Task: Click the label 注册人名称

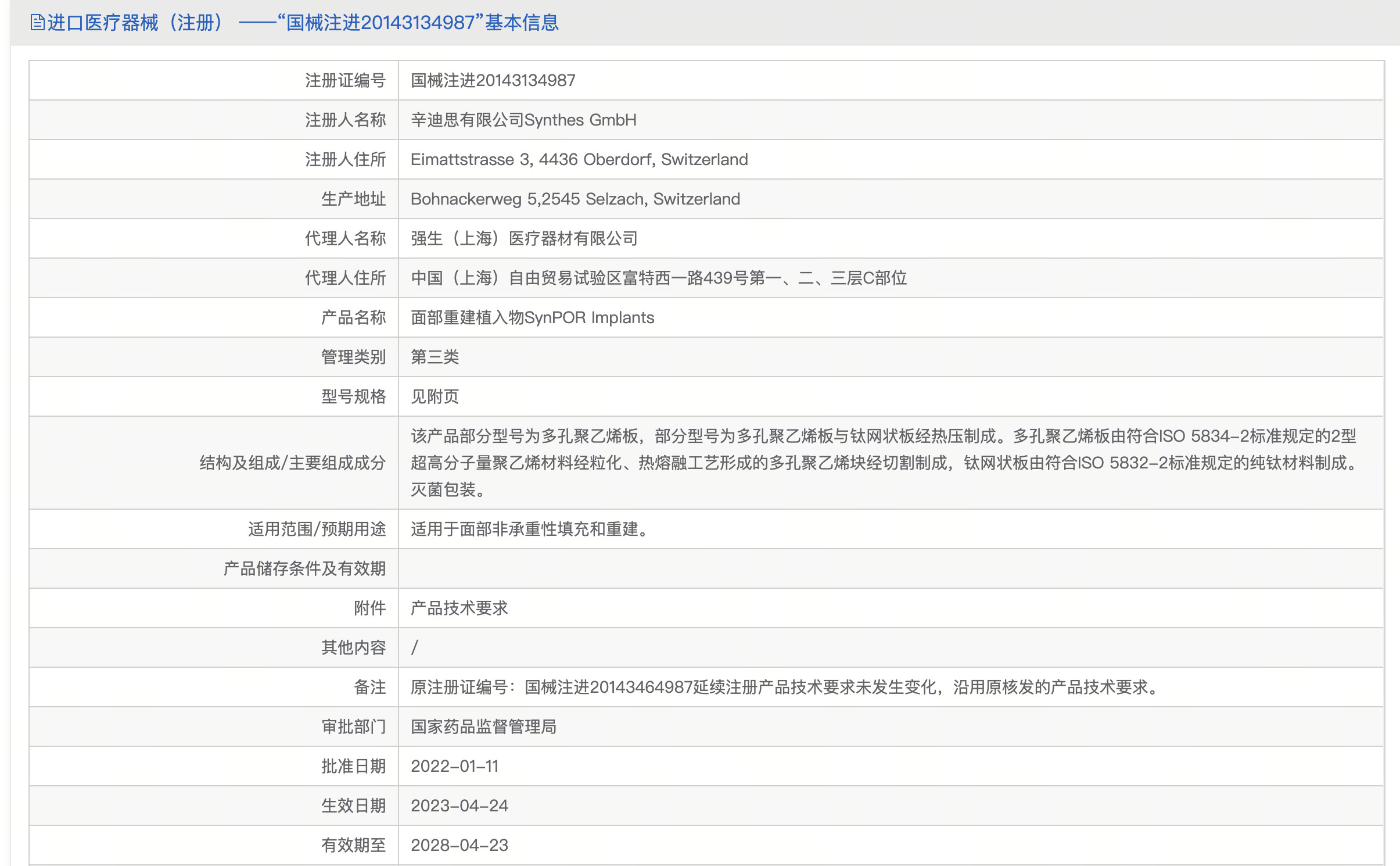Action: (x=346, y=120)
